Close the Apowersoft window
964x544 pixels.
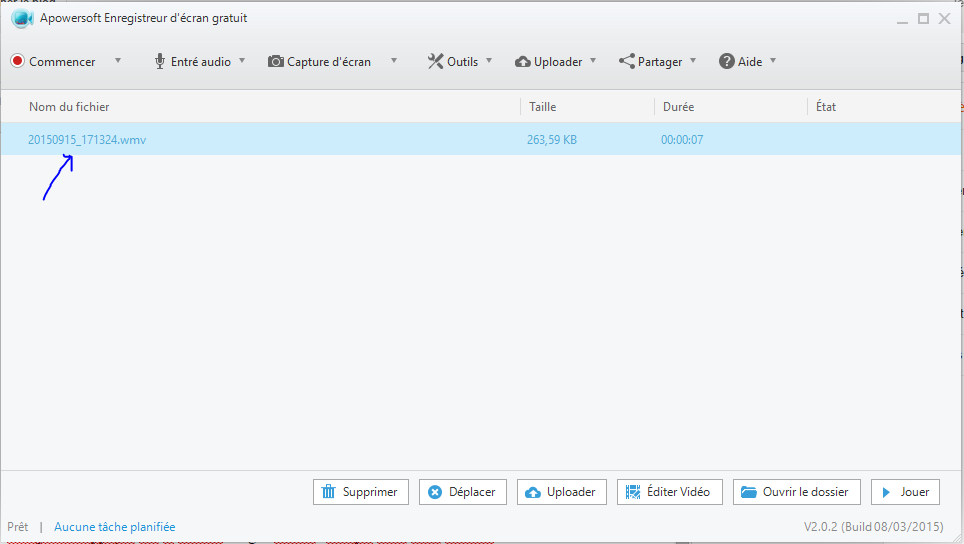pyautogui.click(x=945, y=18)
